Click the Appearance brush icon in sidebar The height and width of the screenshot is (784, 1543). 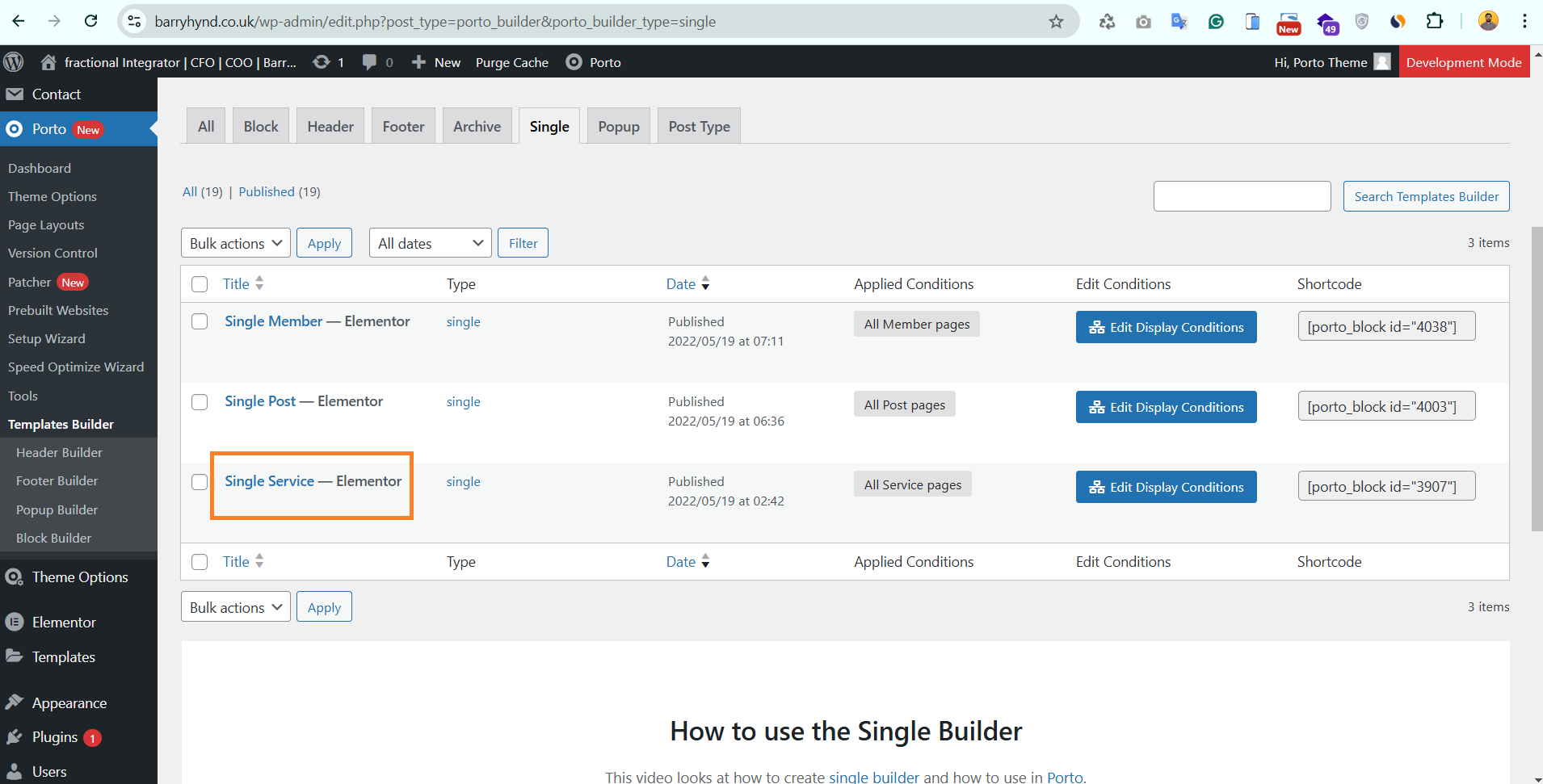pyautogui.click(x=14, y=702)
